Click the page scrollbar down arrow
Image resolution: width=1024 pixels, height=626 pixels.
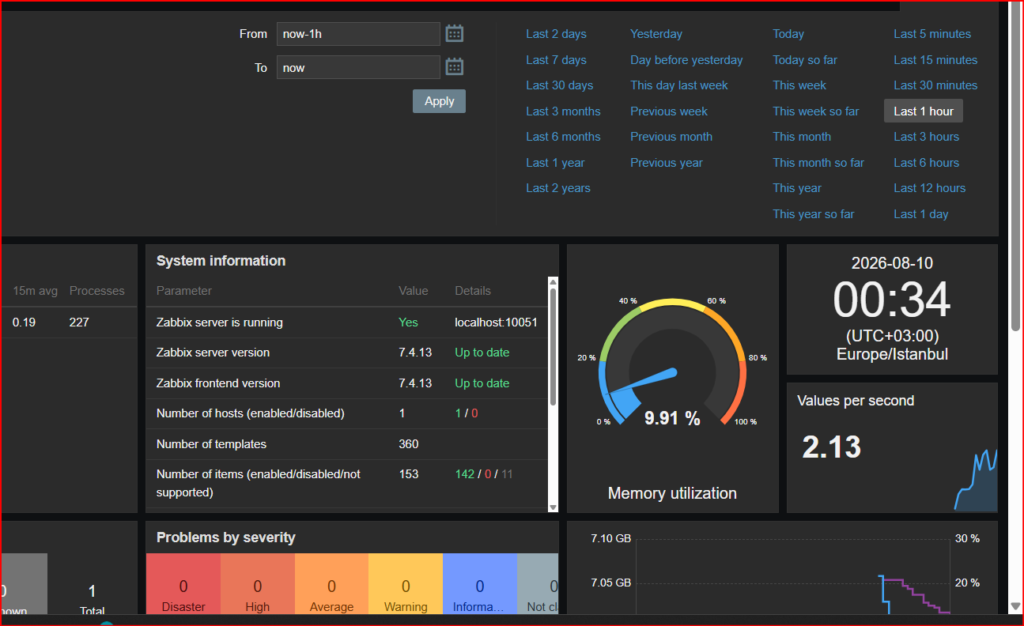click(1016, 606)
